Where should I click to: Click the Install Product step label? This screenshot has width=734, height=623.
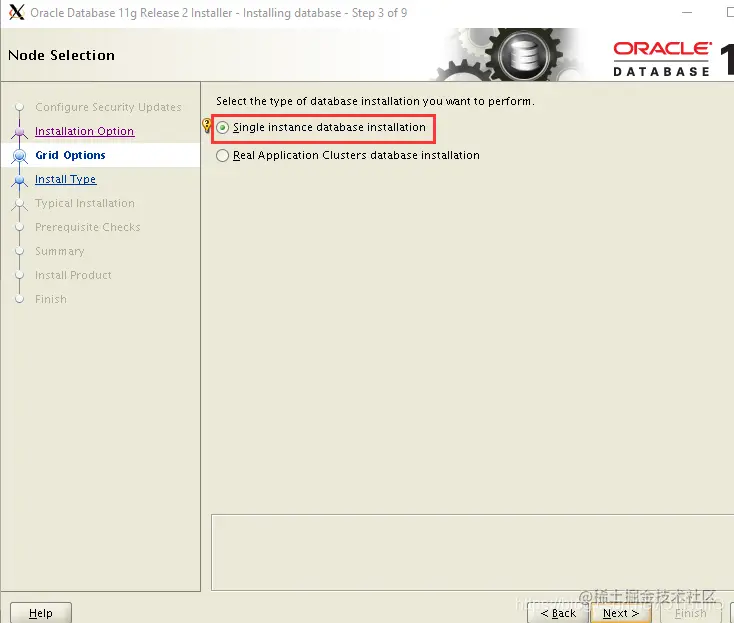pos(73,275)
